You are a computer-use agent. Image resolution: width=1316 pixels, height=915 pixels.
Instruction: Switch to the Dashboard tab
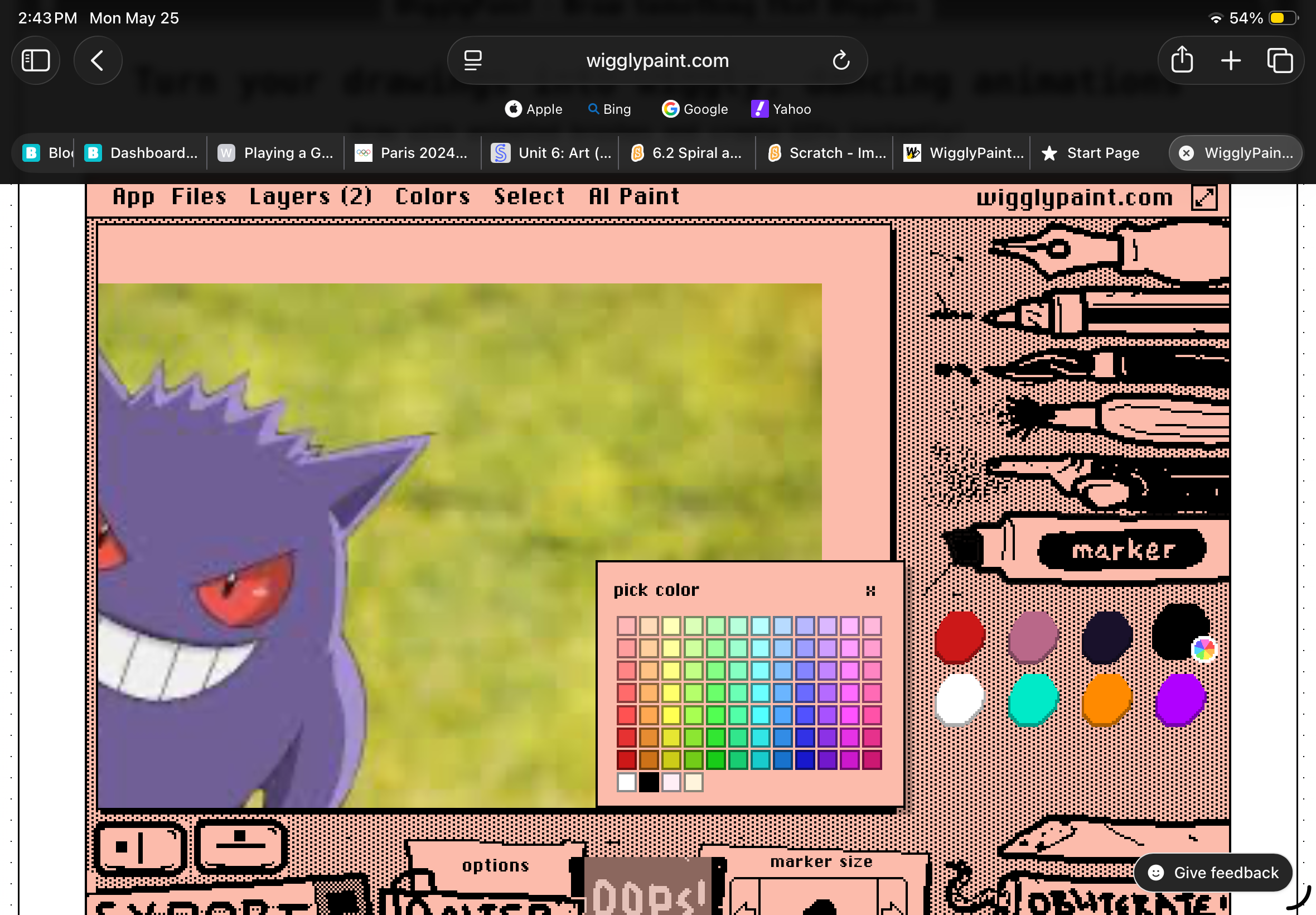tap(142, 153)
